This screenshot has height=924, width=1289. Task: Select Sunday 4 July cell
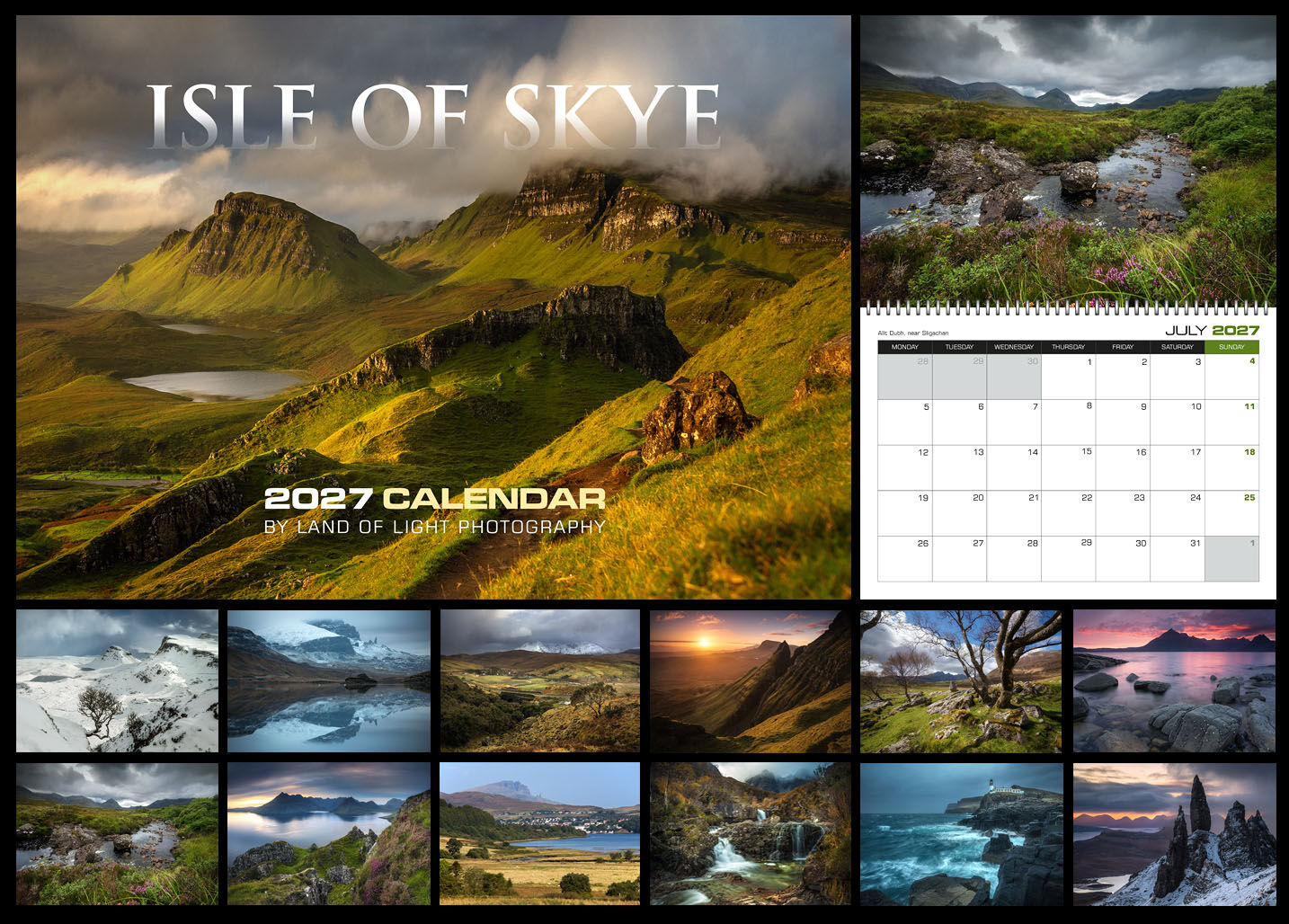click(x=1232, y=377)
